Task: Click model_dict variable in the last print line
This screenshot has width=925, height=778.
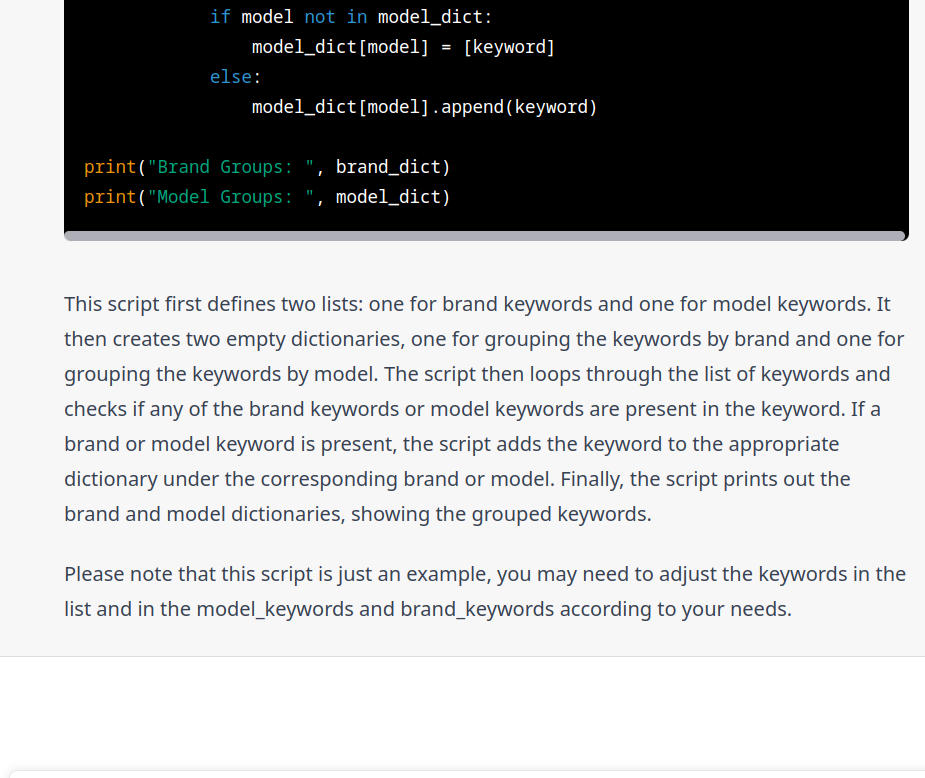Action: [388, 197]
